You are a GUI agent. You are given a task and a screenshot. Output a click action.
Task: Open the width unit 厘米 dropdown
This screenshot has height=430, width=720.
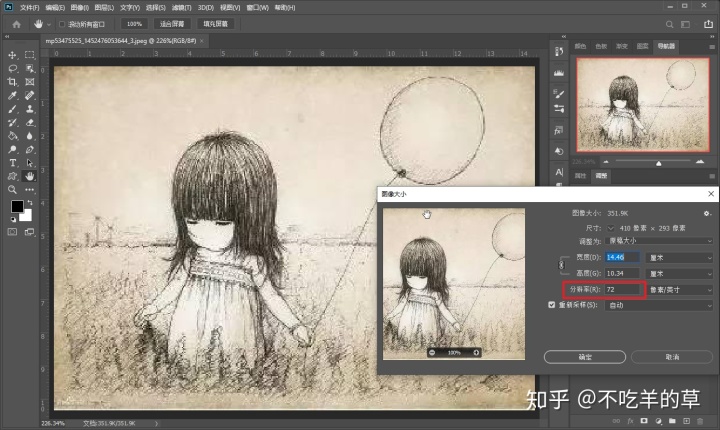click(679, 258)
